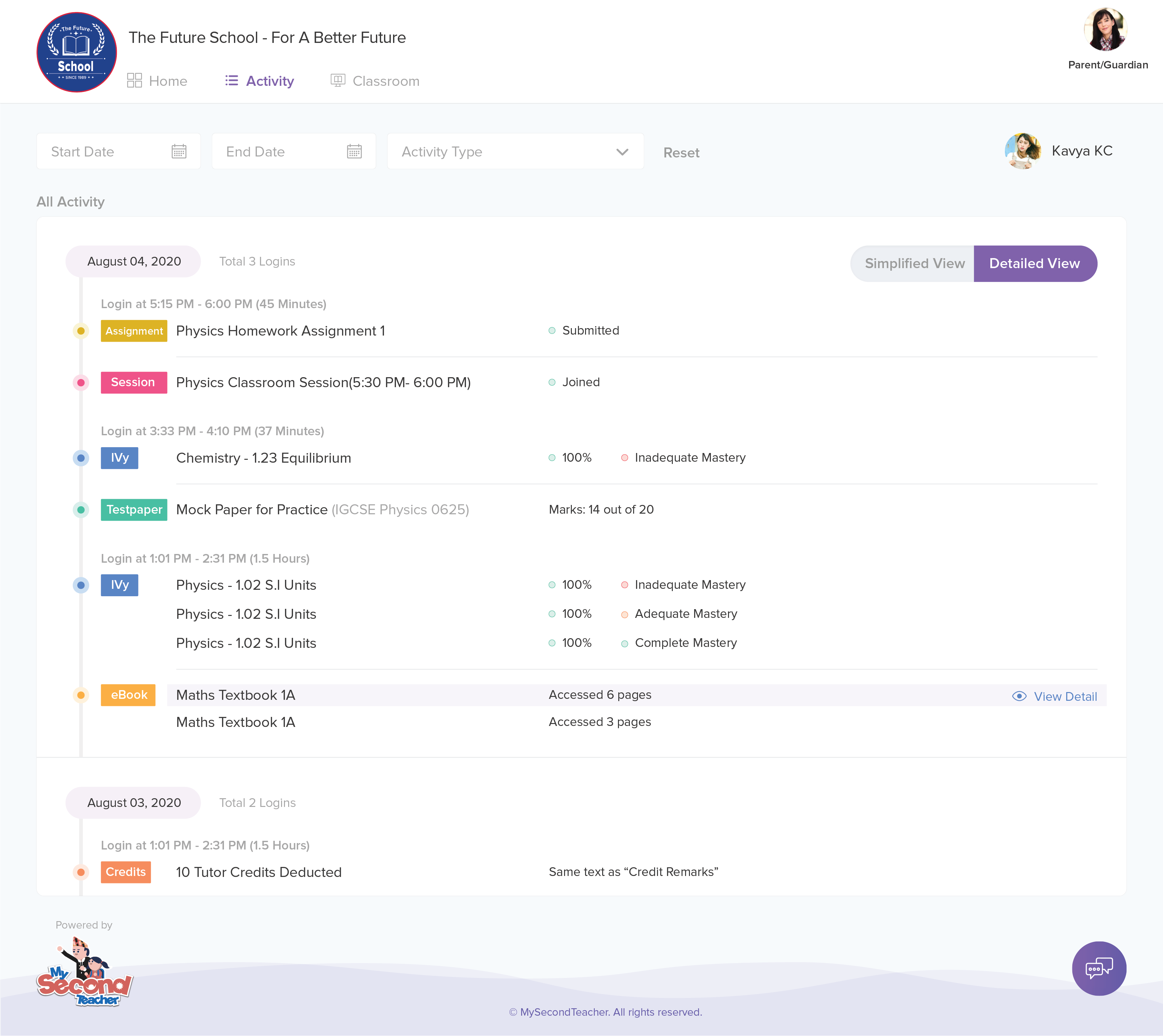Open the Start Date calendar icon
Image resolution: width=1163 pixels, height=1036 pixels.
point(179,151)
